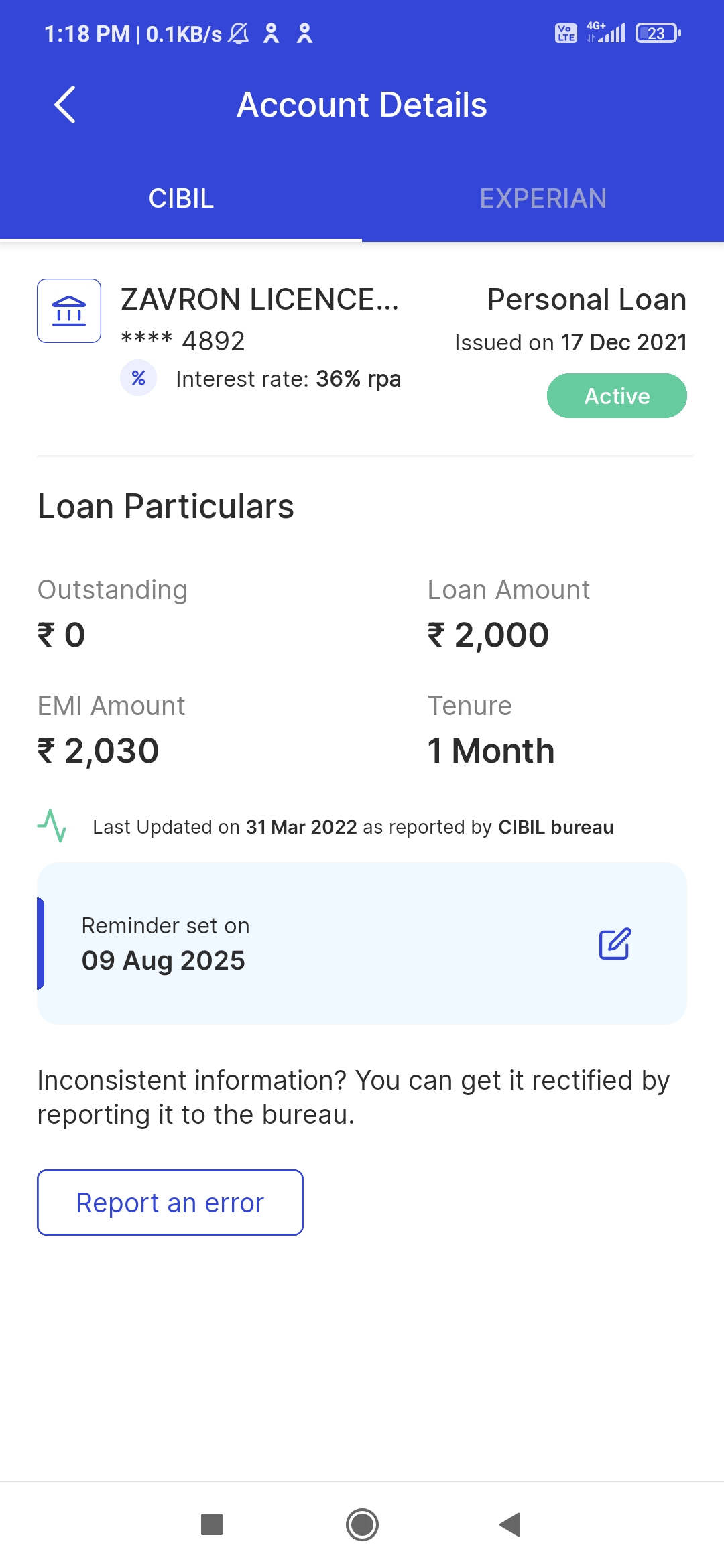Tap the Loan Amount value ₹ 2,000

click(x=489, y=635)
